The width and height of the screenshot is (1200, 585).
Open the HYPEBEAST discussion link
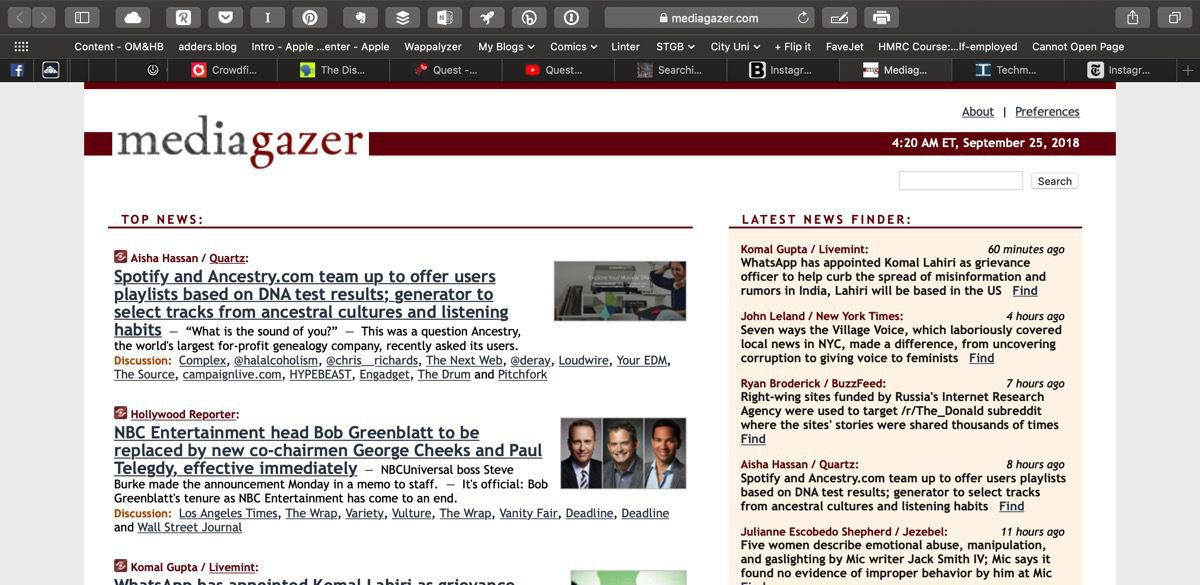click(x=320, y=374)
